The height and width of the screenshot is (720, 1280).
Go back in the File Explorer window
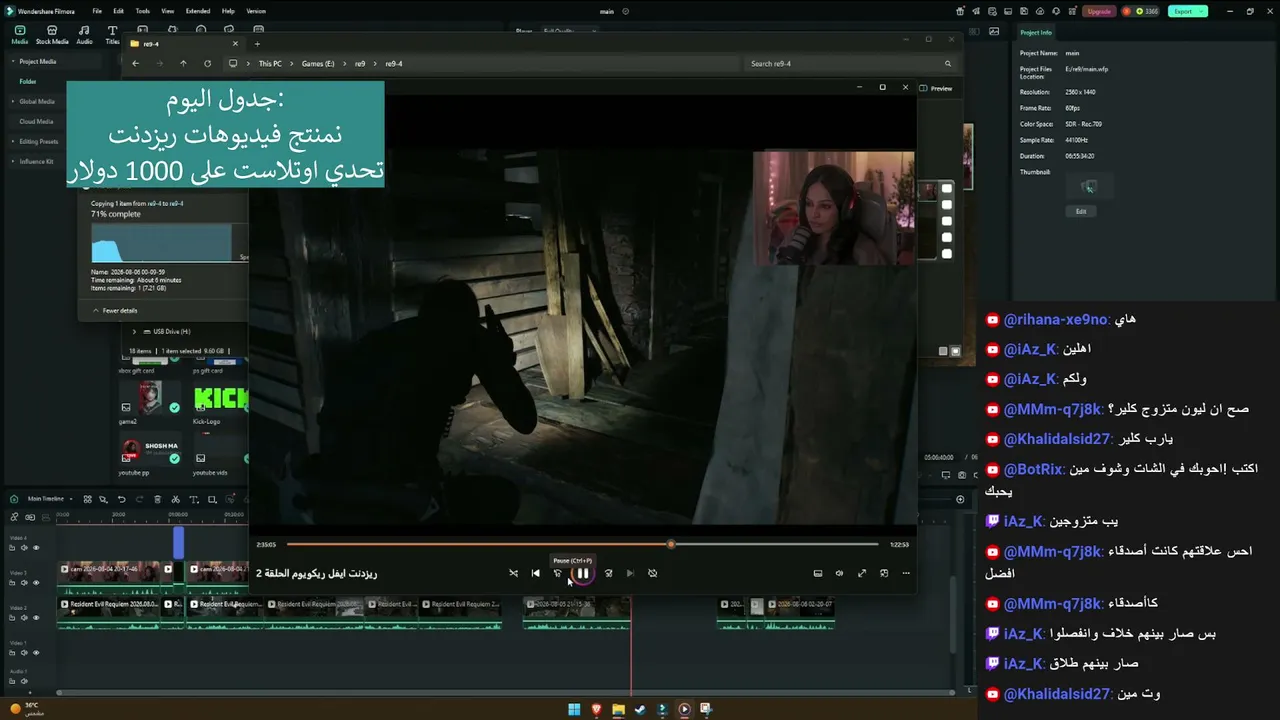click(136, 64)
